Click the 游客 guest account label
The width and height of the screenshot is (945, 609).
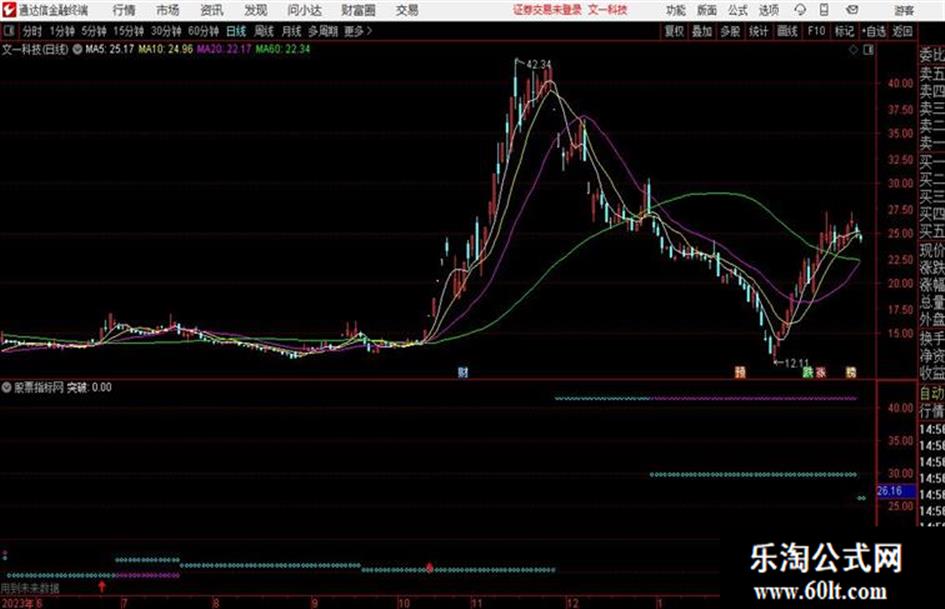[903, 10]
